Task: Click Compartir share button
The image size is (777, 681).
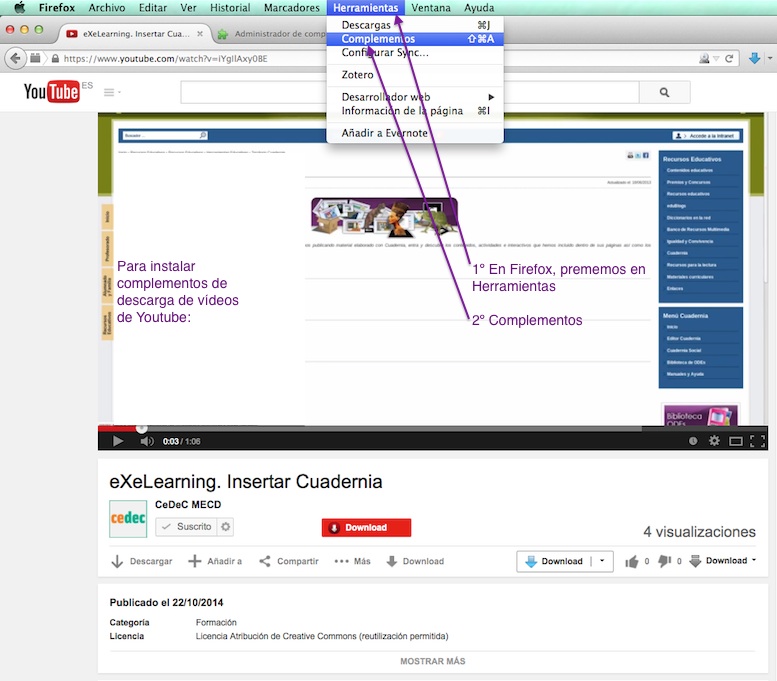Action: tap(289, 561)
